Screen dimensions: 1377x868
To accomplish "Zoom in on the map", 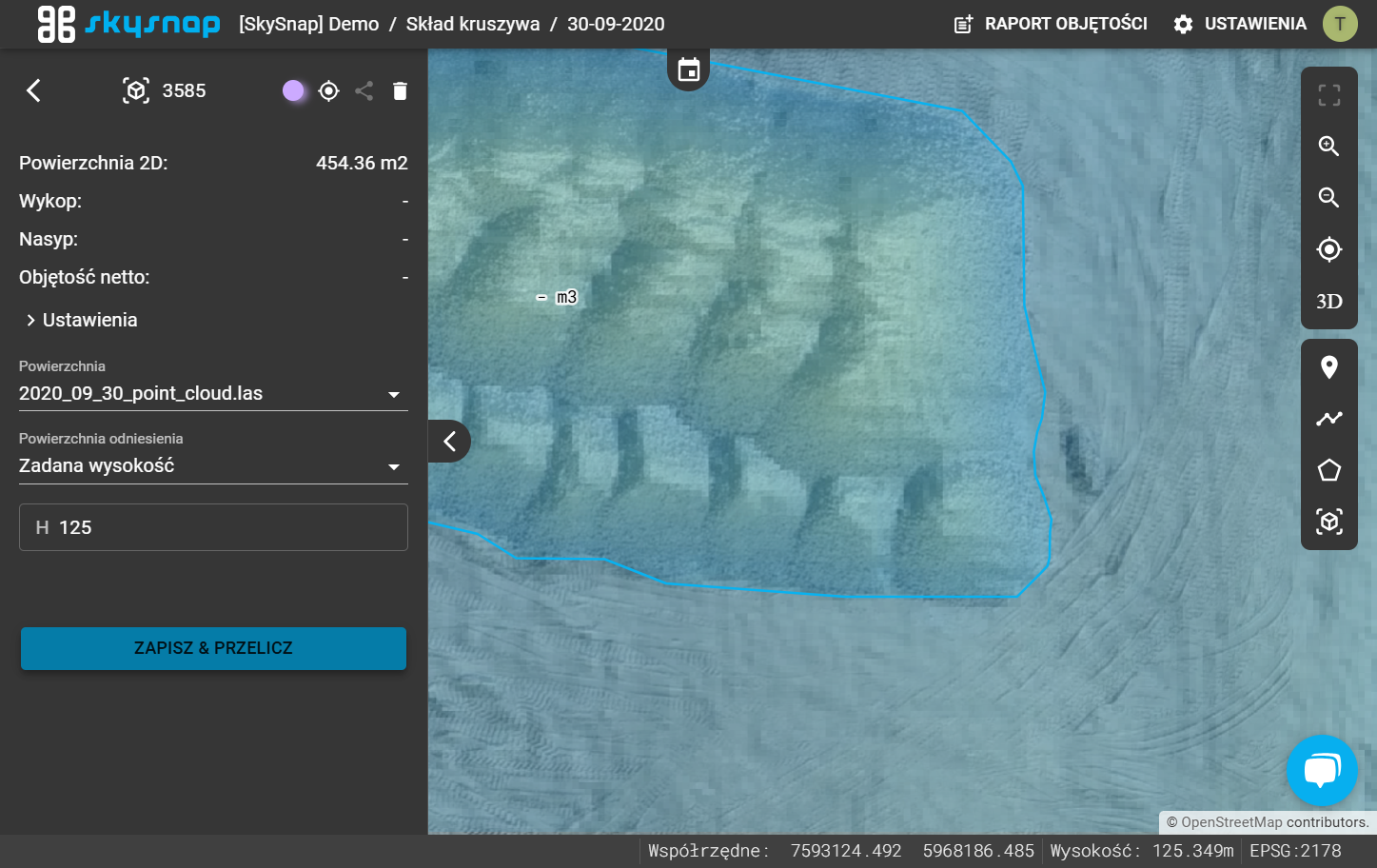I will [1329, 146].
